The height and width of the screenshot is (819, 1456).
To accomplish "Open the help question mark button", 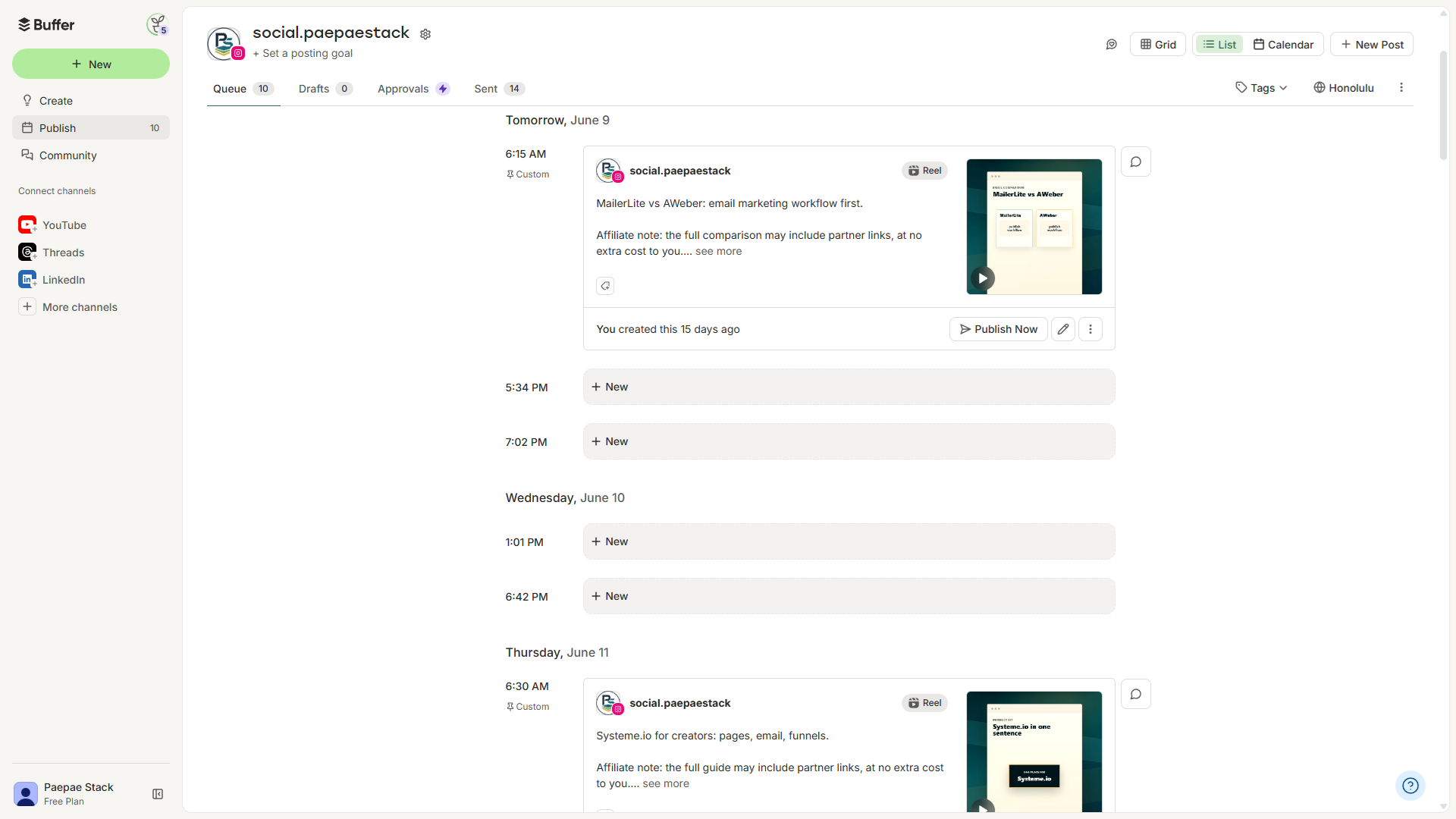I will pos(1410,786).
